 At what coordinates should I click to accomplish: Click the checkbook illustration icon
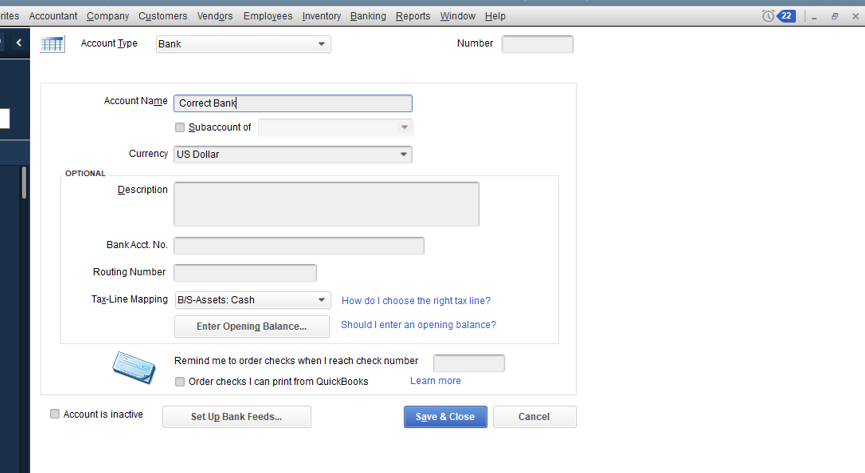134,367
